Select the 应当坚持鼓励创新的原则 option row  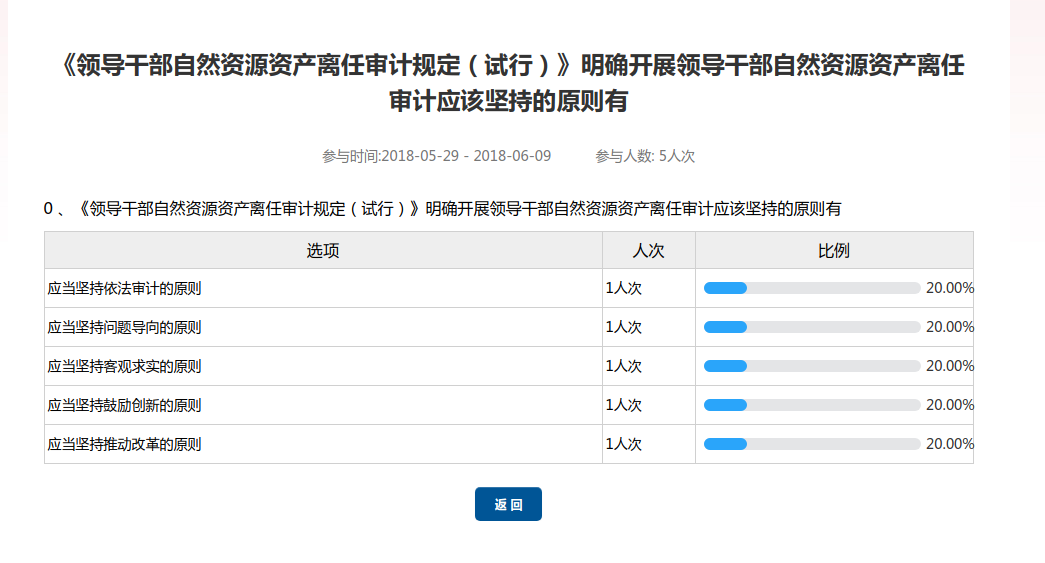[x=125, y=405]
